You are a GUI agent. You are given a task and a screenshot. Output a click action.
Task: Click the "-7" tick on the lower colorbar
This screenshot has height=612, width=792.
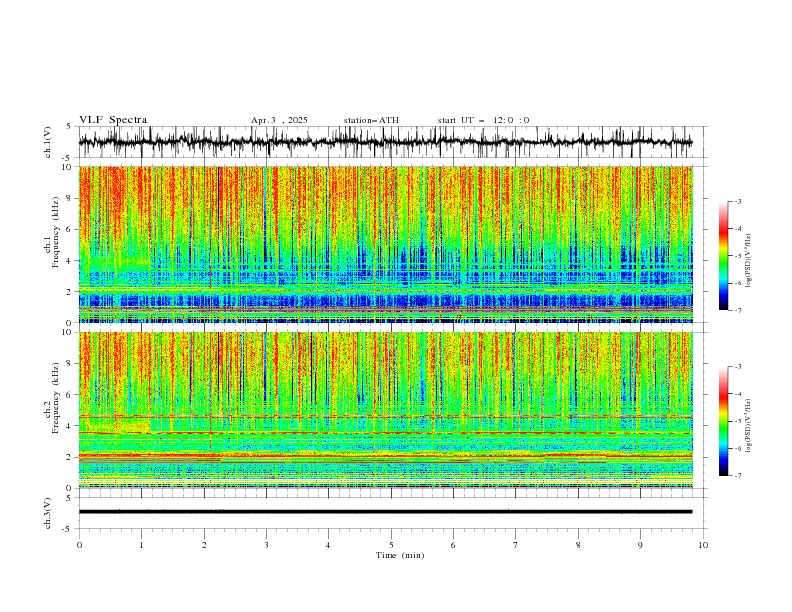tap(737, 475)
